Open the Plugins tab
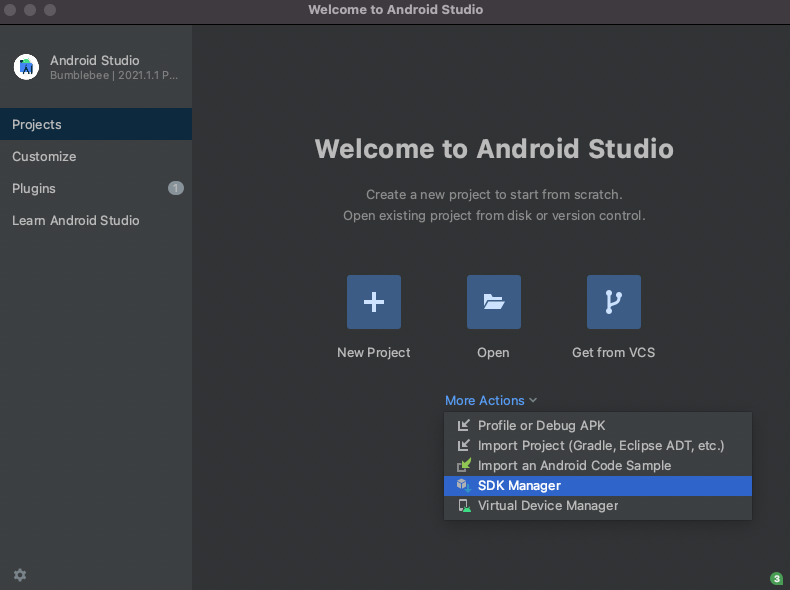 click(x=96, y=188)
